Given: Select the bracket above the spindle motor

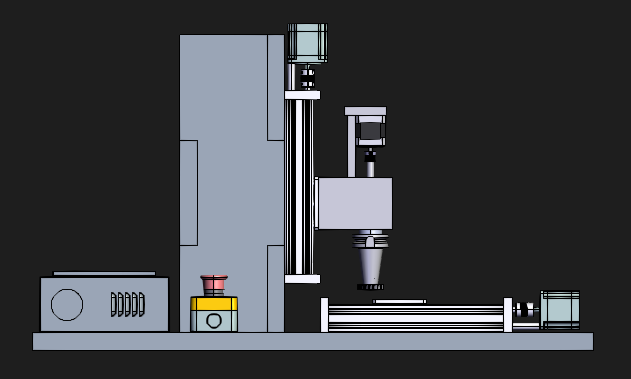Looking at the screenshot, I should click(x=365, y=111).
